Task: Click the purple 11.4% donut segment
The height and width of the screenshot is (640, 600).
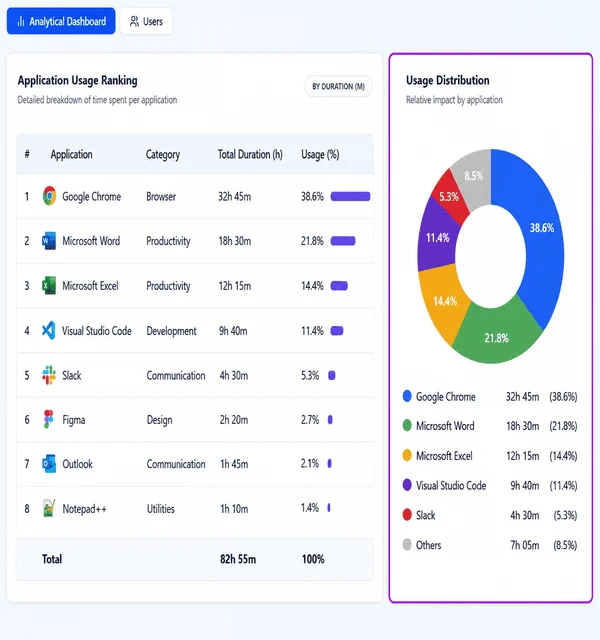Action: pos(437,237)
